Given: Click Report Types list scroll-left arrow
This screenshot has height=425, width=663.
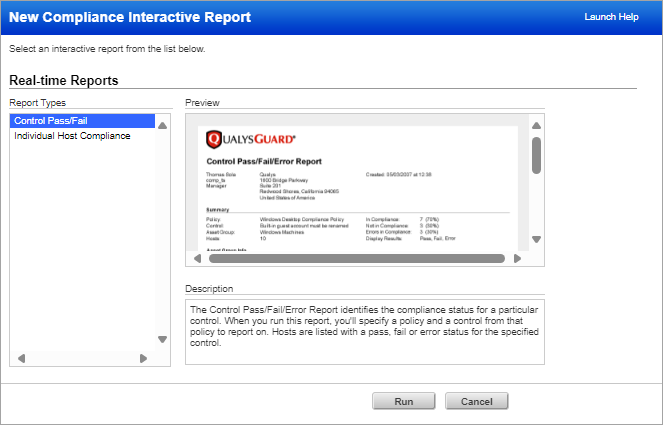Looking at the screenshot, I should pos(22,358).
